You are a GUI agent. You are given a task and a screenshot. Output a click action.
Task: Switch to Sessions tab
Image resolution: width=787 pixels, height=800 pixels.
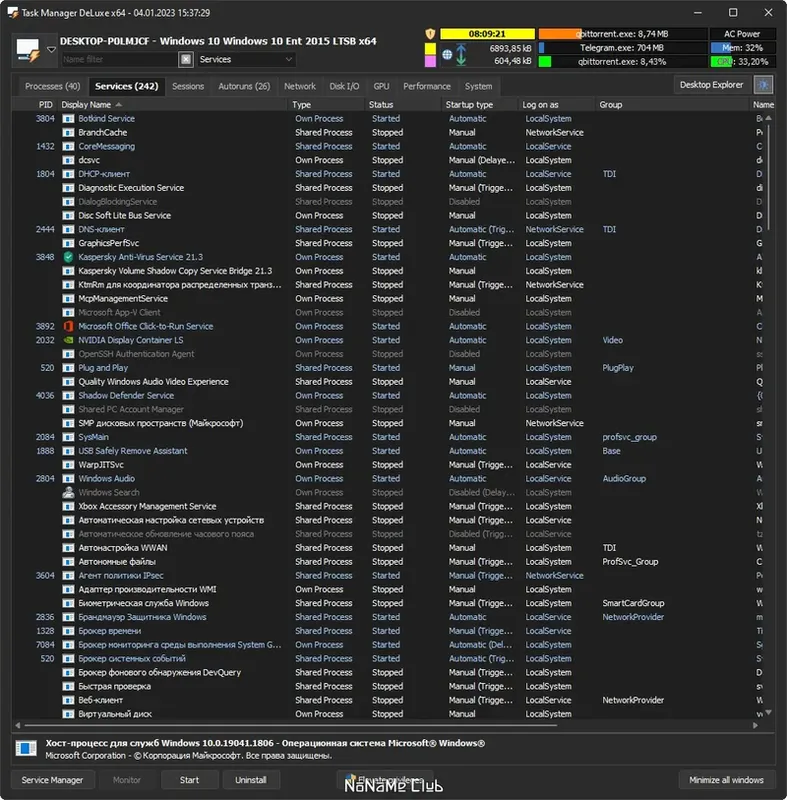[x=188, y=87]
